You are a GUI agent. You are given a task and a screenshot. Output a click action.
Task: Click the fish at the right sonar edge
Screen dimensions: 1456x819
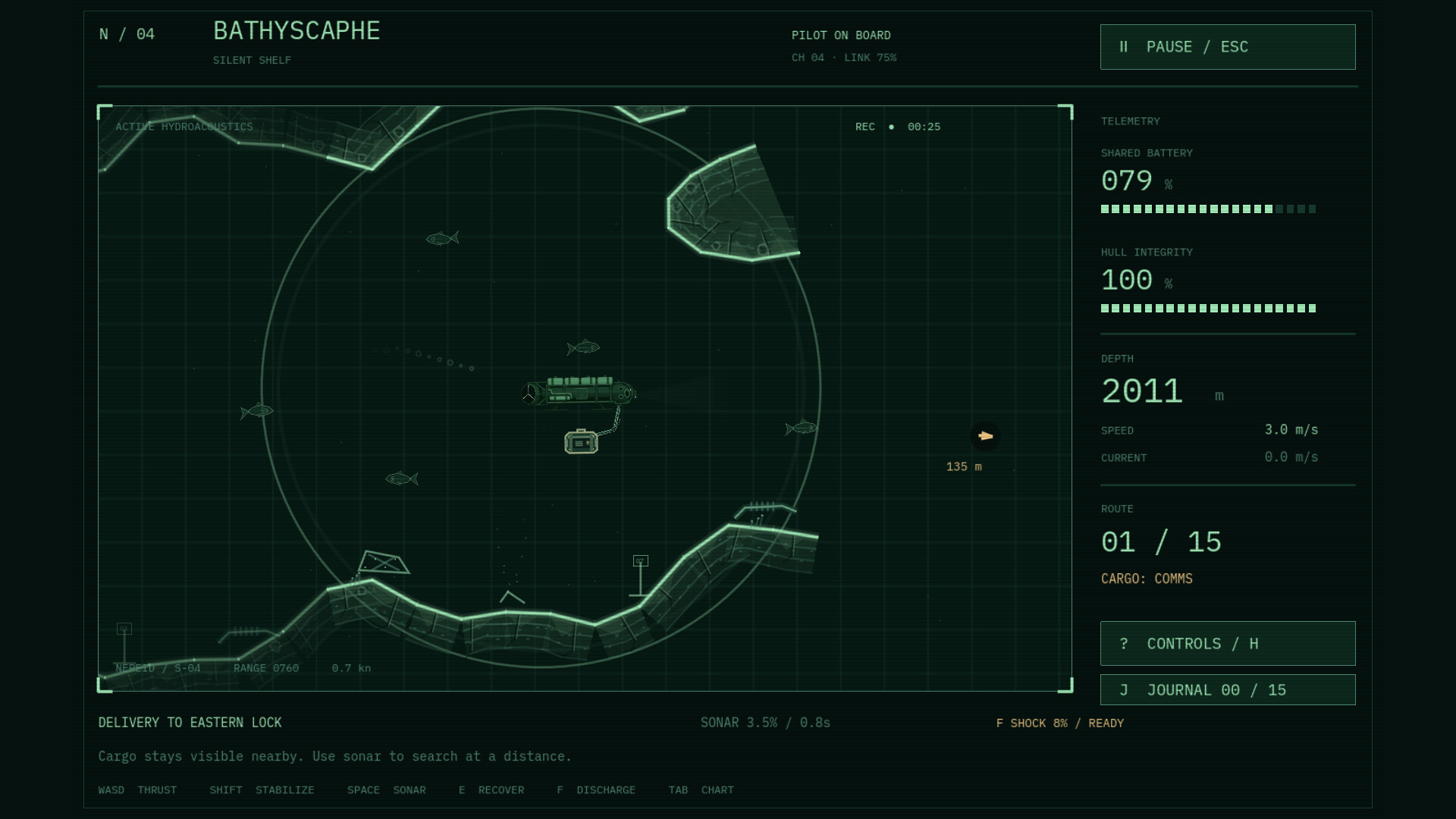coord(802,428)
